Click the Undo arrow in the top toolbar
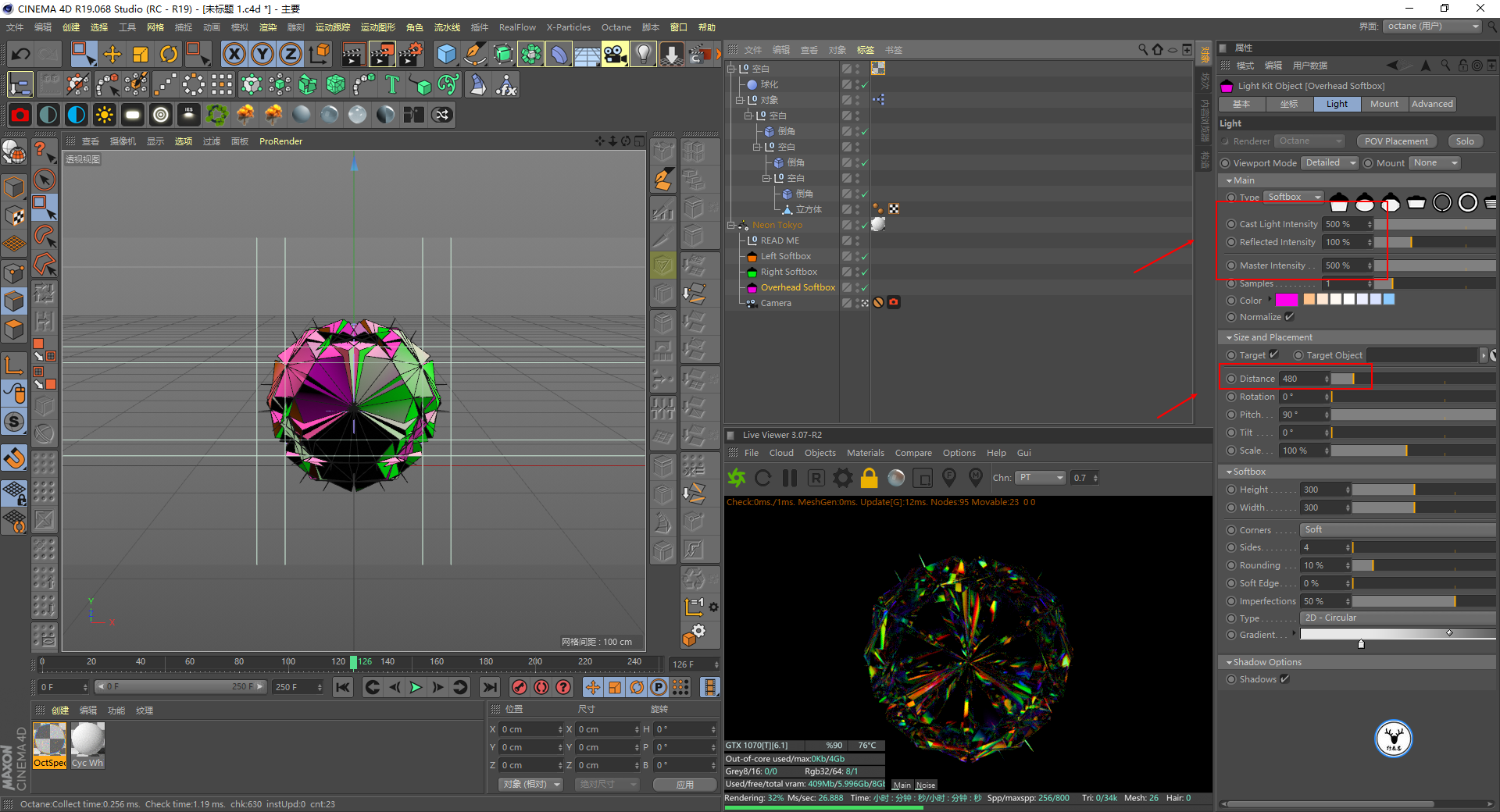 (x=20, y=54)
